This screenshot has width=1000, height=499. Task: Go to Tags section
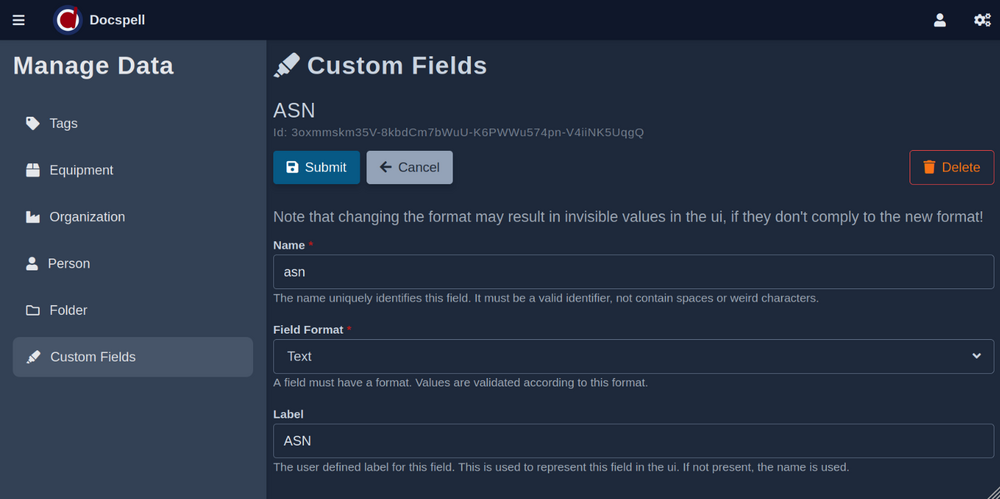(x=64, y=123)
